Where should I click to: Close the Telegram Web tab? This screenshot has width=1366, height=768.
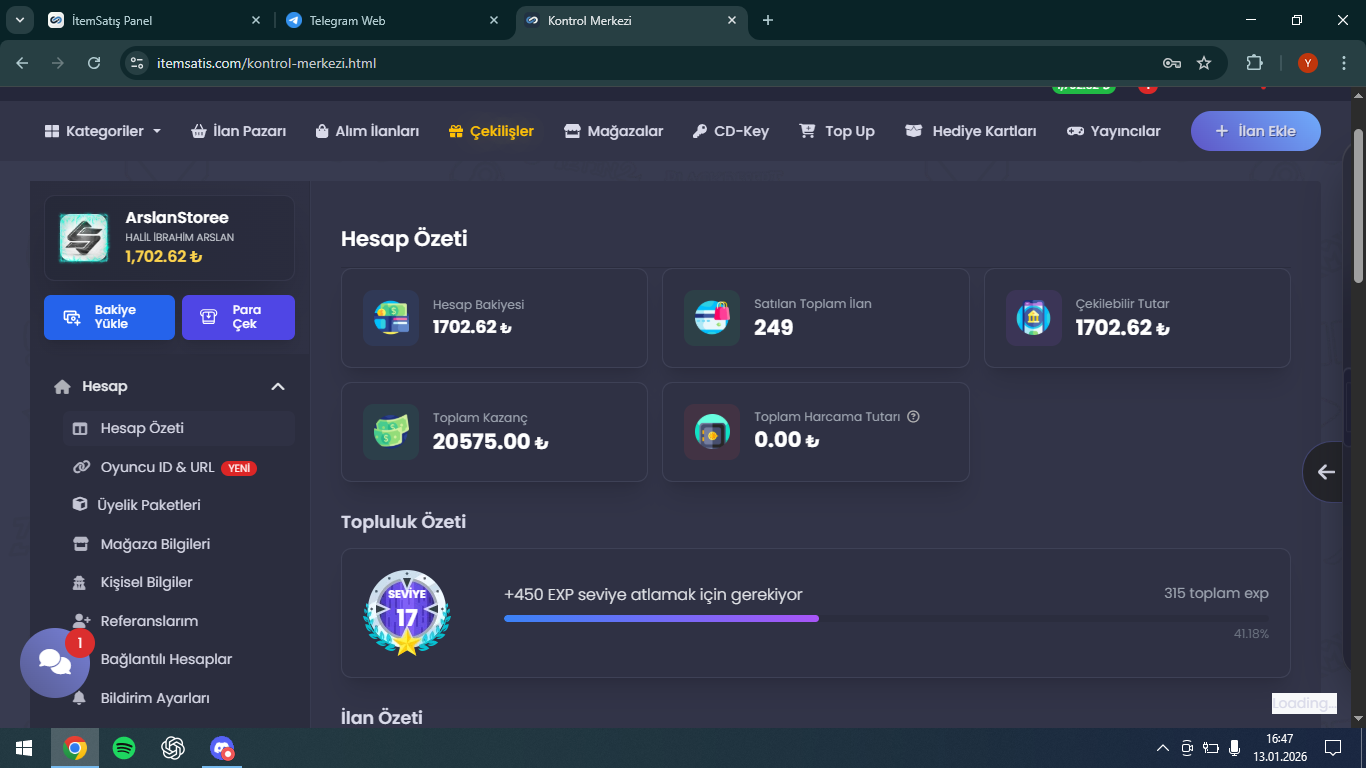pyautogui.click(x=494, y=20)
